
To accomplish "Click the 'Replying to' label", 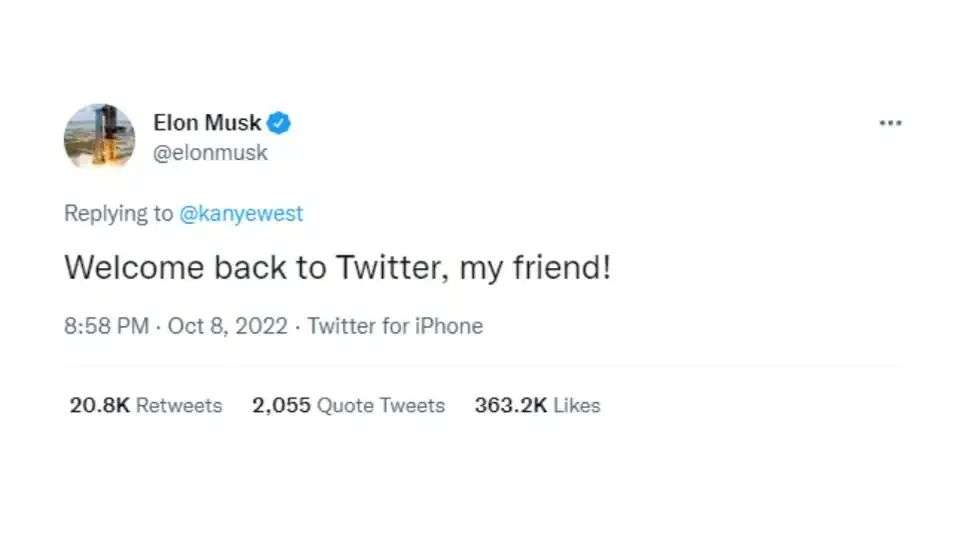I will (119, 214).
